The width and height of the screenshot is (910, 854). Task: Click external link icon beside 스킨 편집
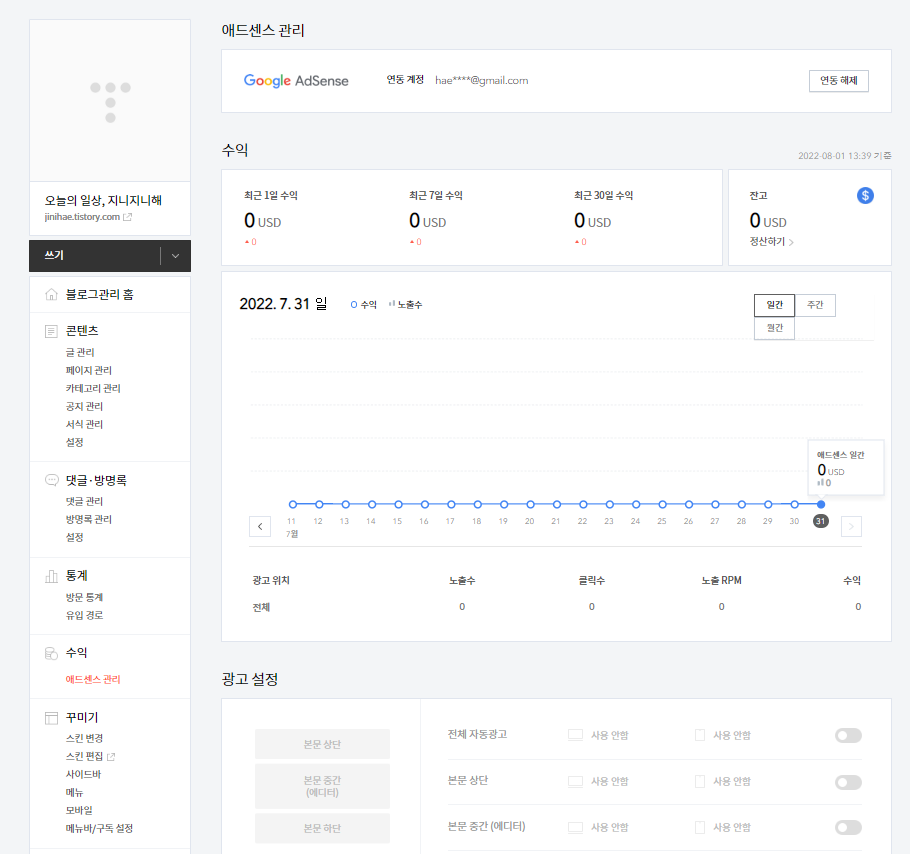coord(111,757)
